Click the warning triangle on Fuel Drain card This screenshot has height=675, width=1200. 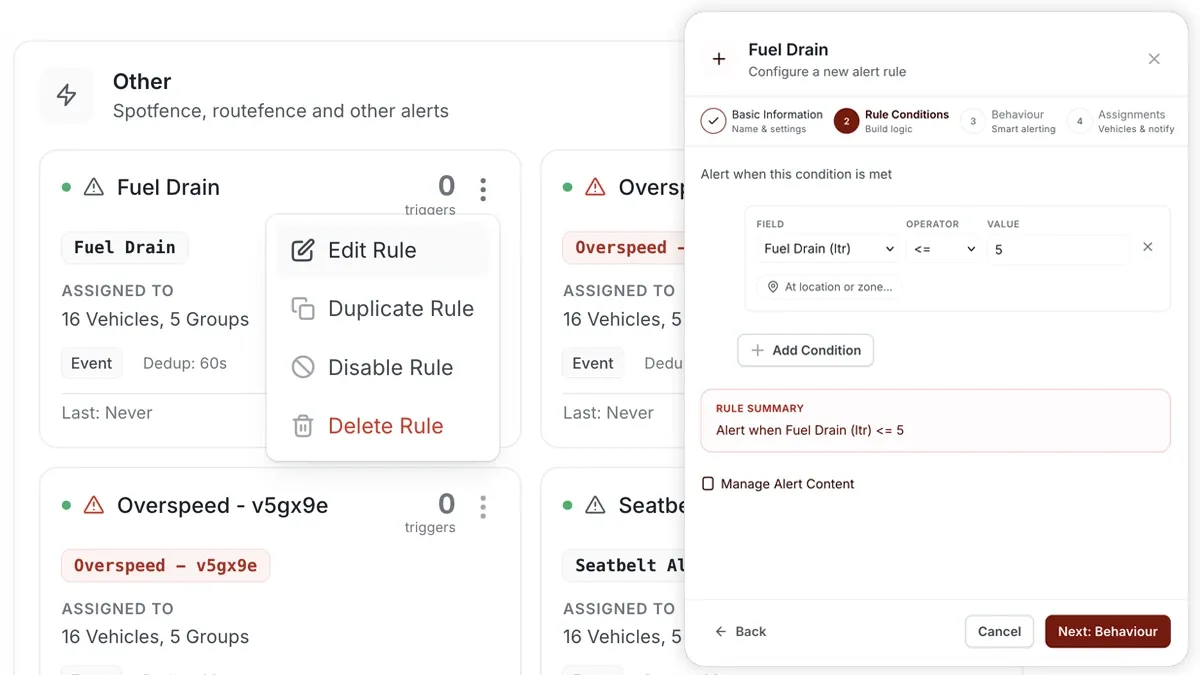click(94, 187)
